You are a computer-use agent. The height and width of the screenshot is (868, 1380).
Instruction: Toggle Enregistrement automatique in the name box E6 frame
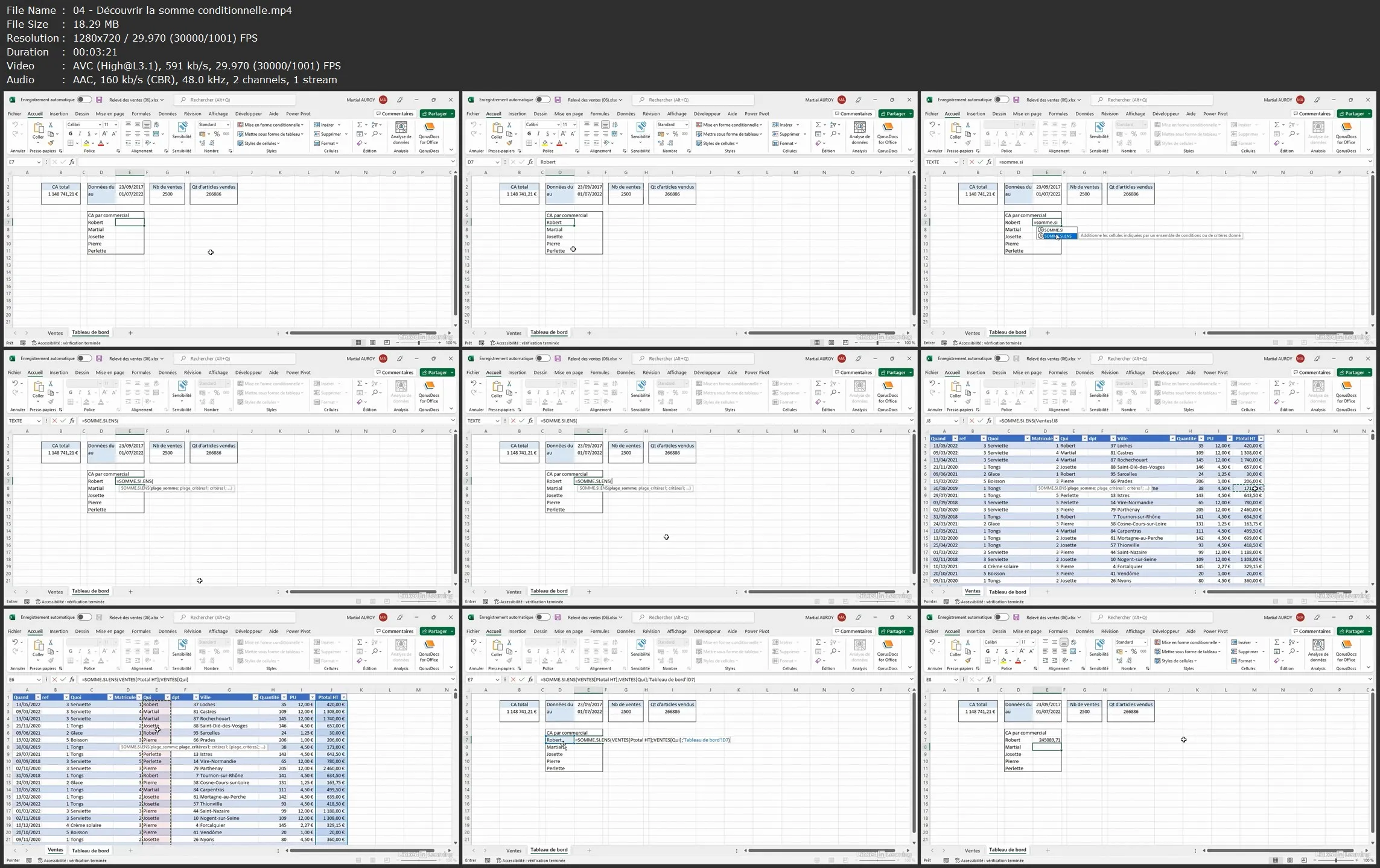pyautogui.click(x=84, y=617)
